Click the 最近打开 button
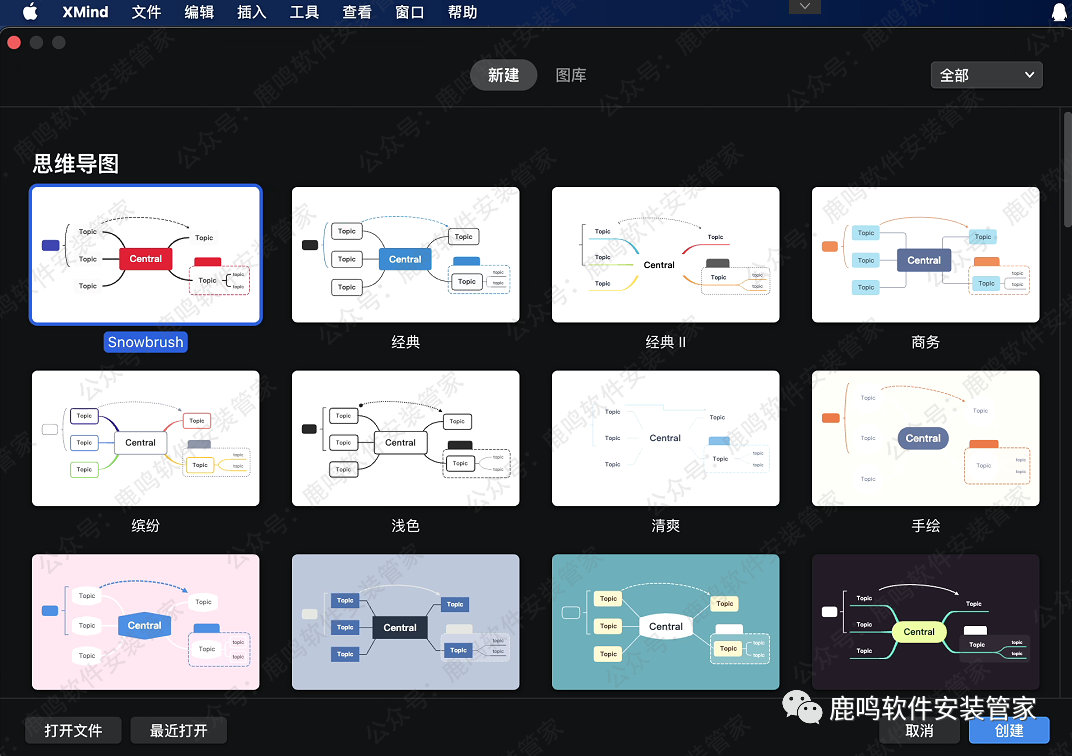The image size is (1072, 756). [178, 730]
